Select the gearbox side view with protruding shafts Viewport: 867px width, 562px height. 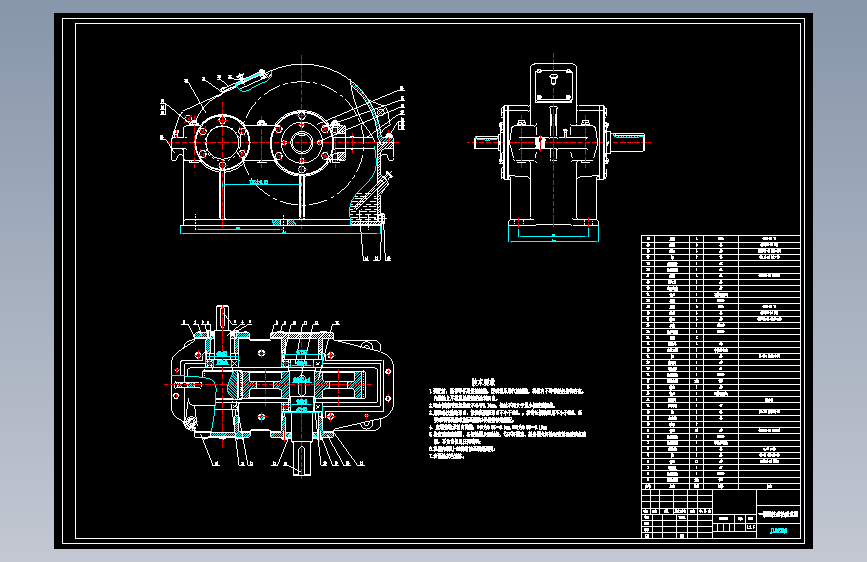point(558,148)
